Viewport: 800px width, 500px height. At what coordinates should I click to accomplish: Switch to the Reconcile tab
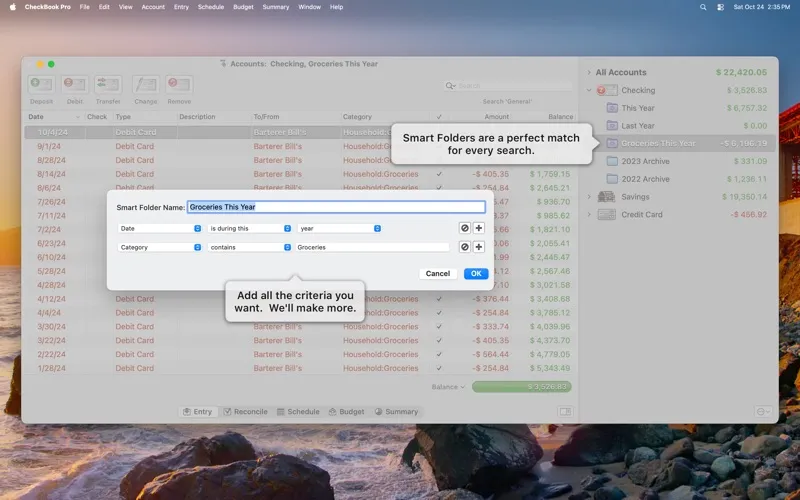click(x=245, y=412)
